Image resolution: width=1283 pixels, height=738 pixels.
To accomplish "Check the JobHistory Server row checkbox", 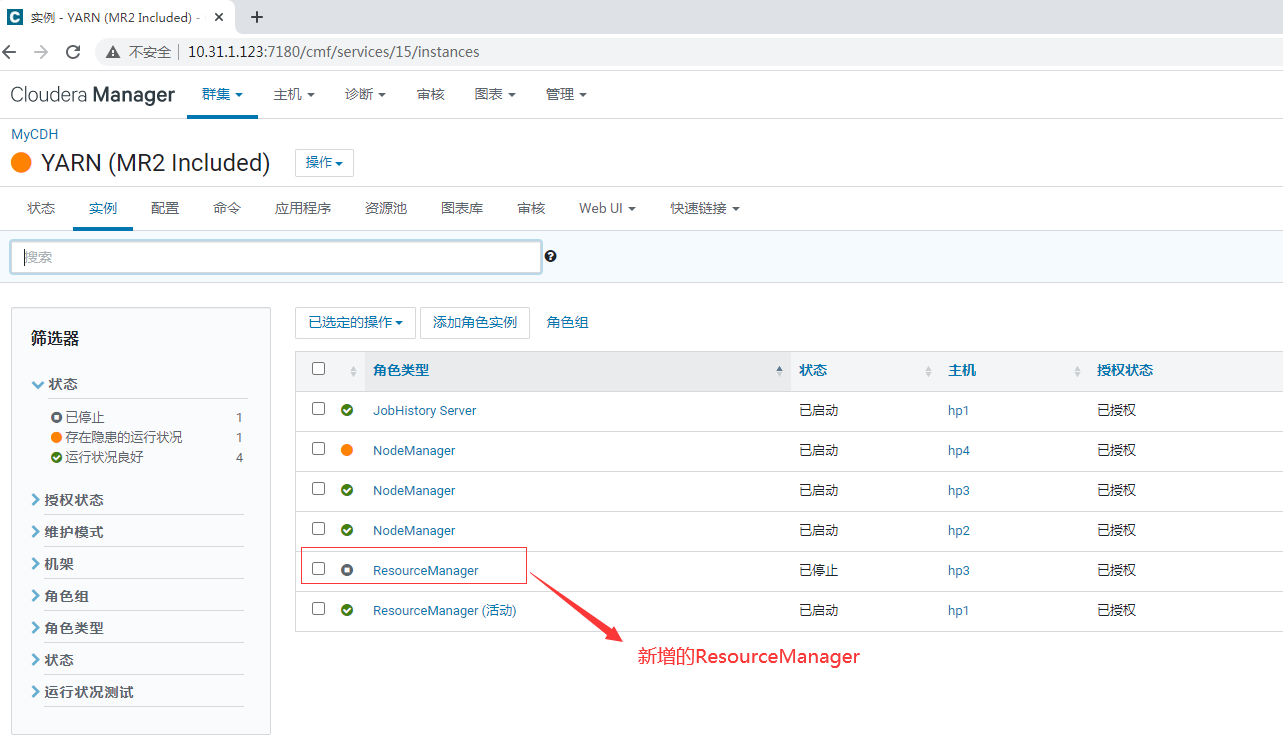I will click(318, 408).
